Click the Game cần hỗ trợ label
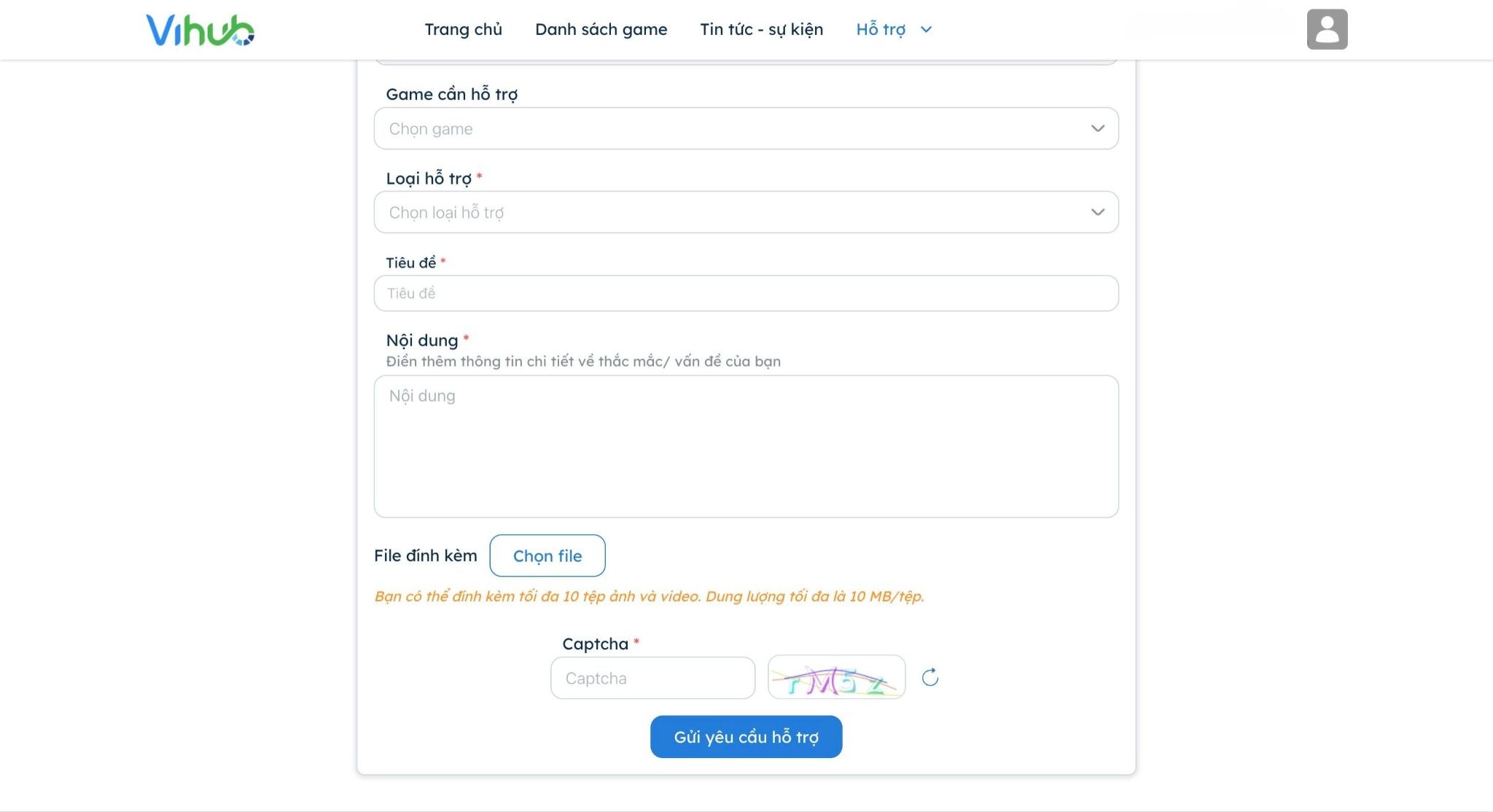1493x812 pixels. pyautogui.click(x=452, y=94)
